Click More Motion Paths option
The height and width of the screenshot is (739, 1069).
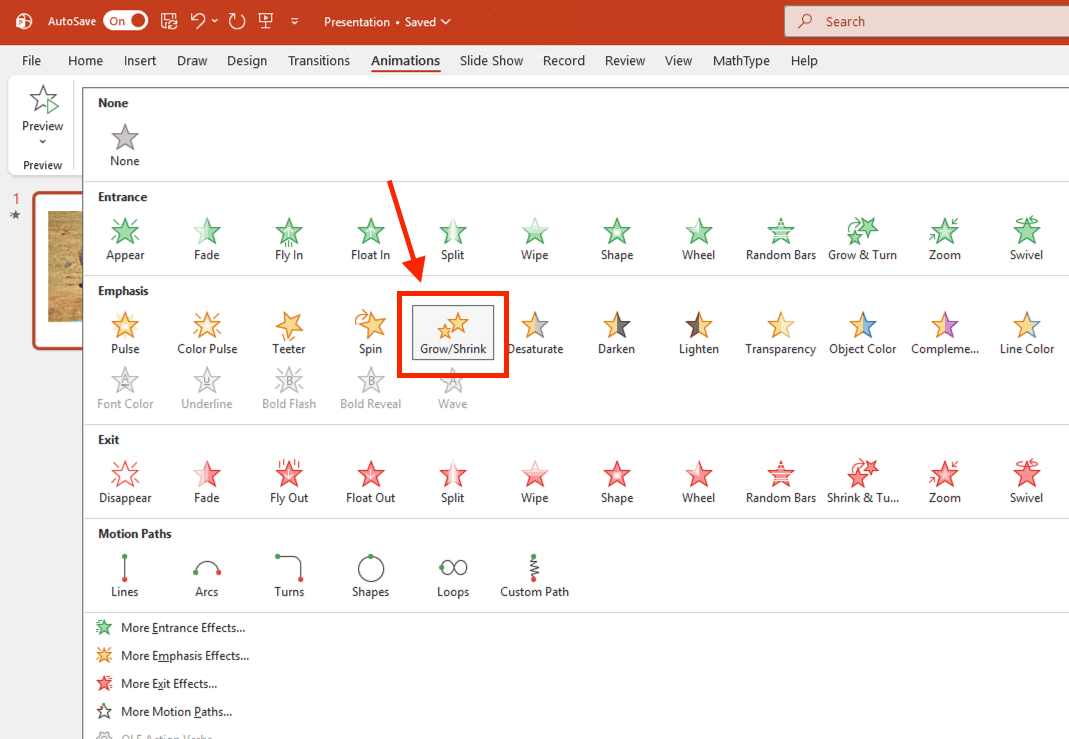pos(176,712)
